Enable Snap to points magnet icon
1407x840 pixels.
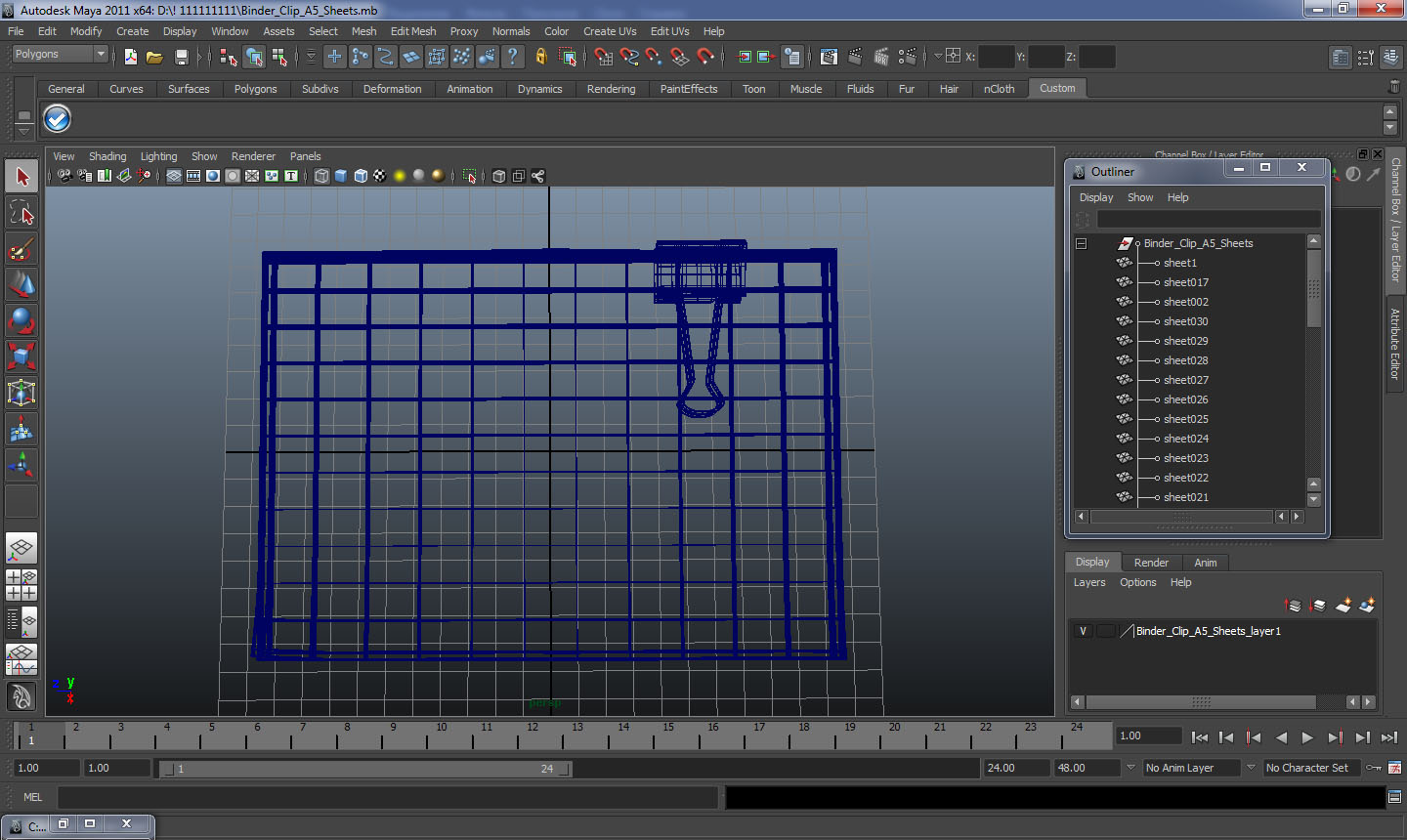[x=655, y=57]
